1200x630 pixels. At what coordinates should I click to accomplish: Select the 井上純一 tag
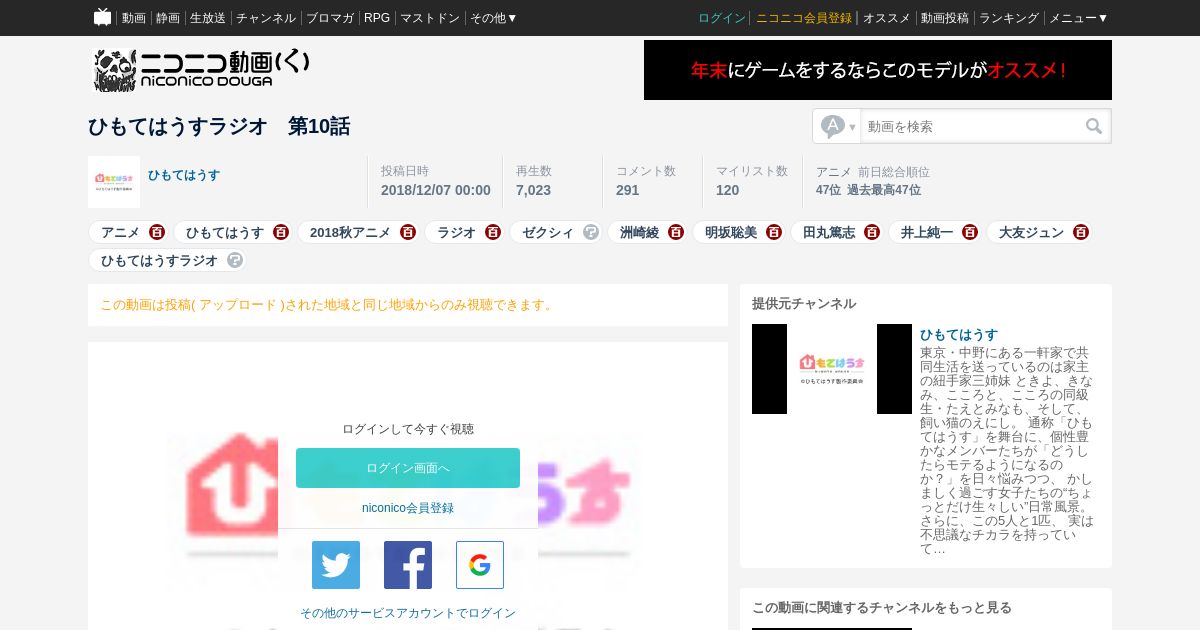click(927, 232)
